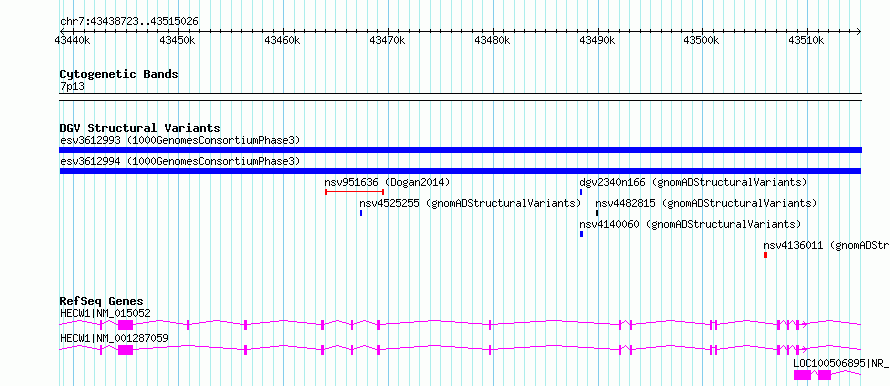Click the esv3612994 structural variant bar
Image resolution: width=890 pixels, height=386 pixels.
460,171
